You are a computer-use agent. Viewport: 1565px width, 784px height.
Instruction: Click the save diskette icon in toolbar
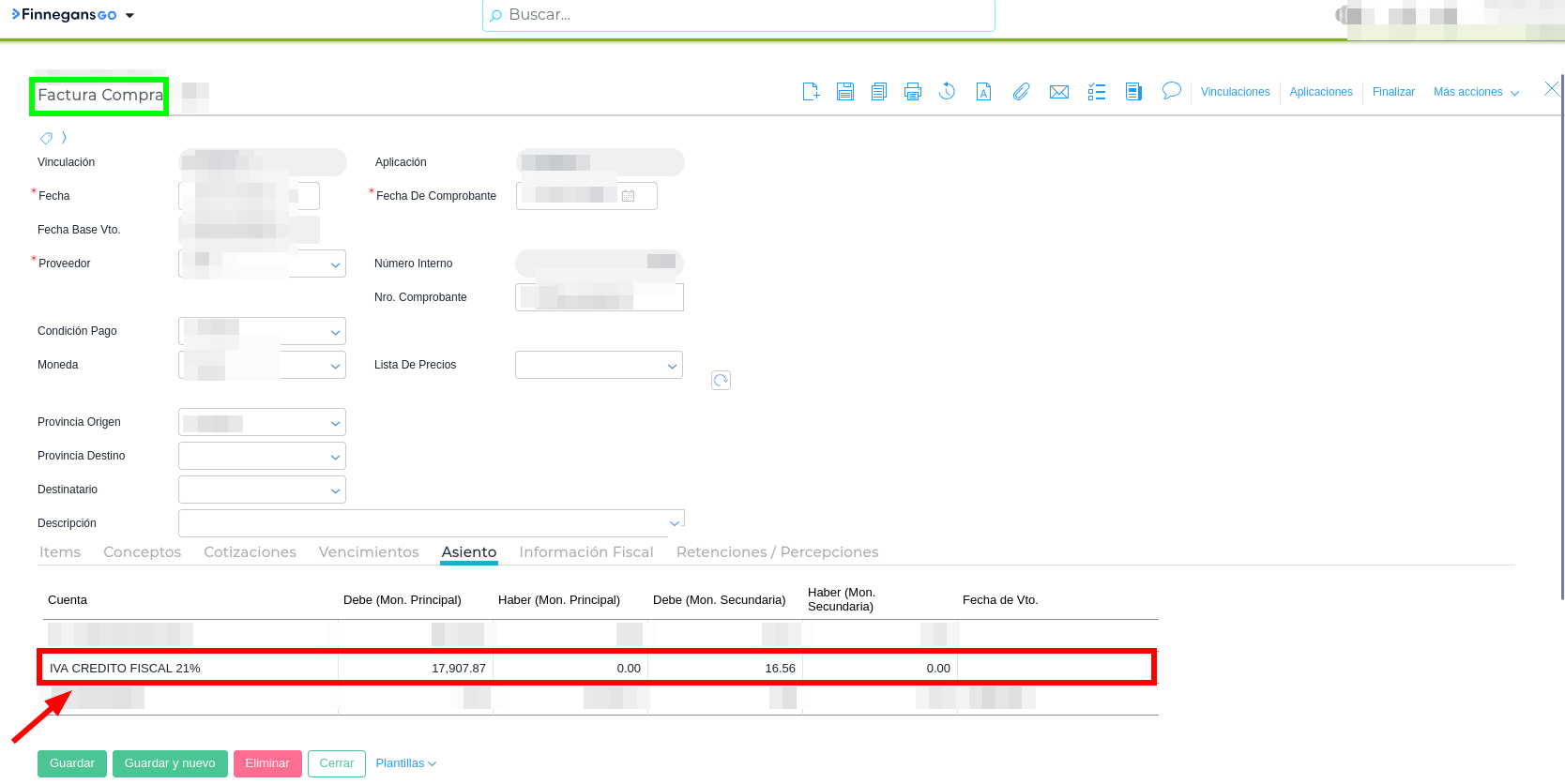coord(845,92)
